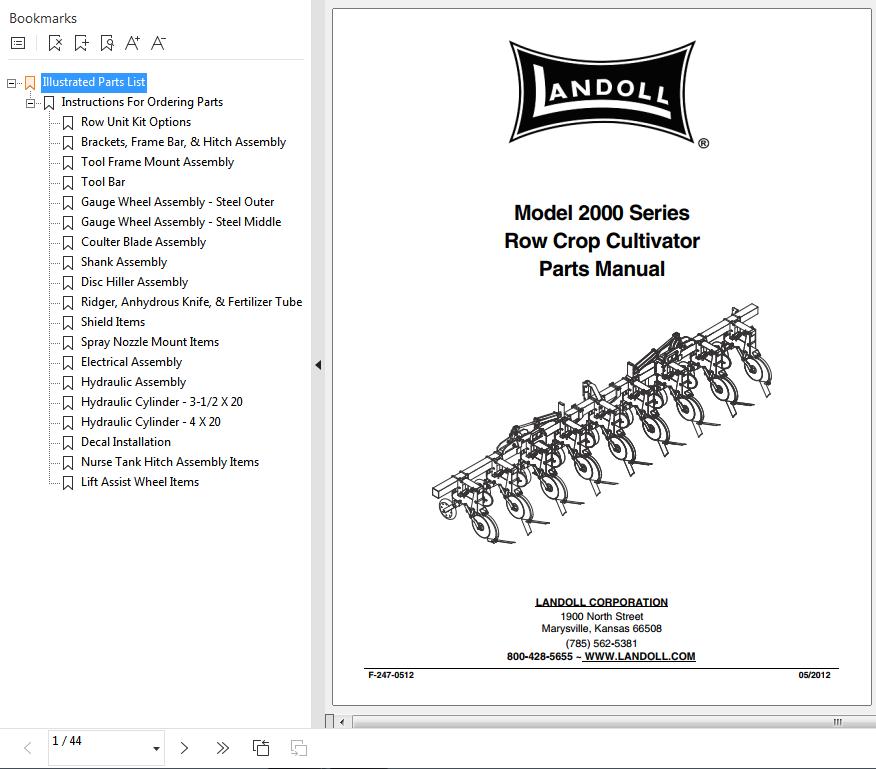876x769 pixels.
Task: Click the cultivator illustration on cover
Action: point(602,424)
